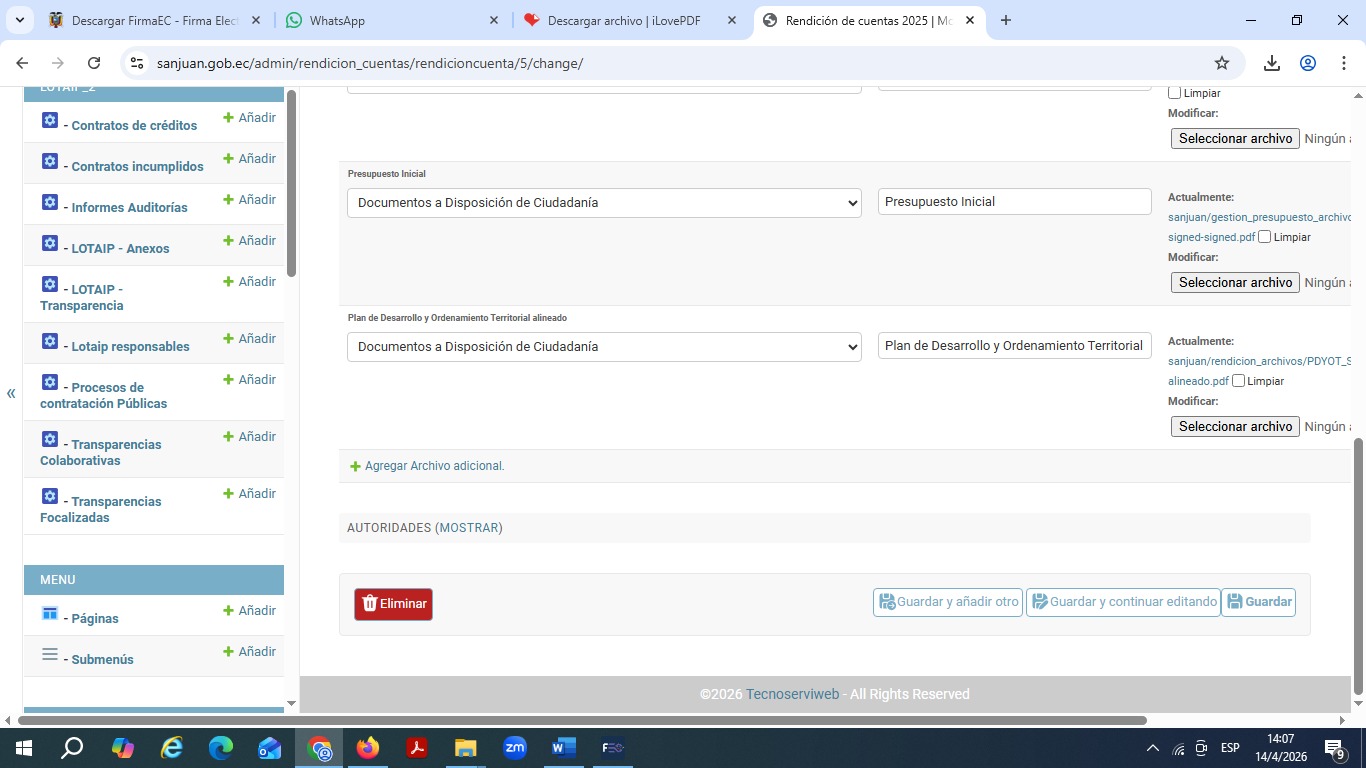Image resolution: width=1366 pixels, height=768 pixels.
Task: Toggle the topmost Limpiar checkbox
Action: point(1175,93)
